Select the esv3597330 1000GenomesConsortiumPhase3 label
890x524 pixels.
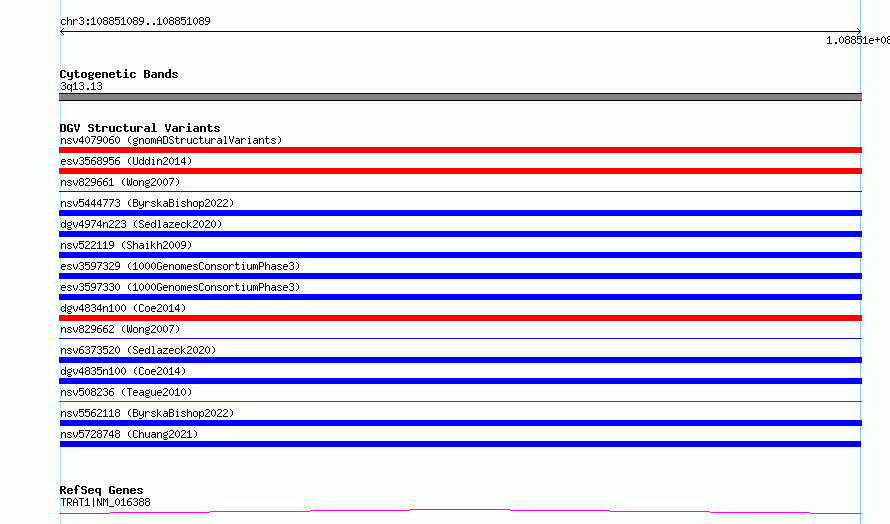tap(180, 287)
